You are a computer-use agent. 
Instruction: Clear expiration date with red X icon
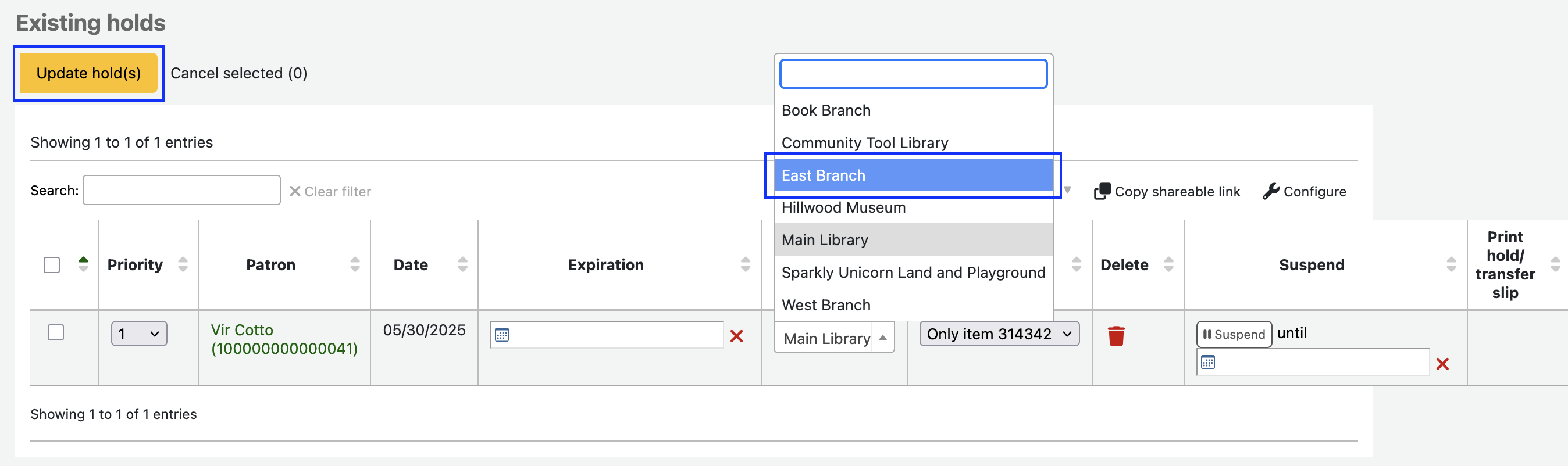click(736, 336)
